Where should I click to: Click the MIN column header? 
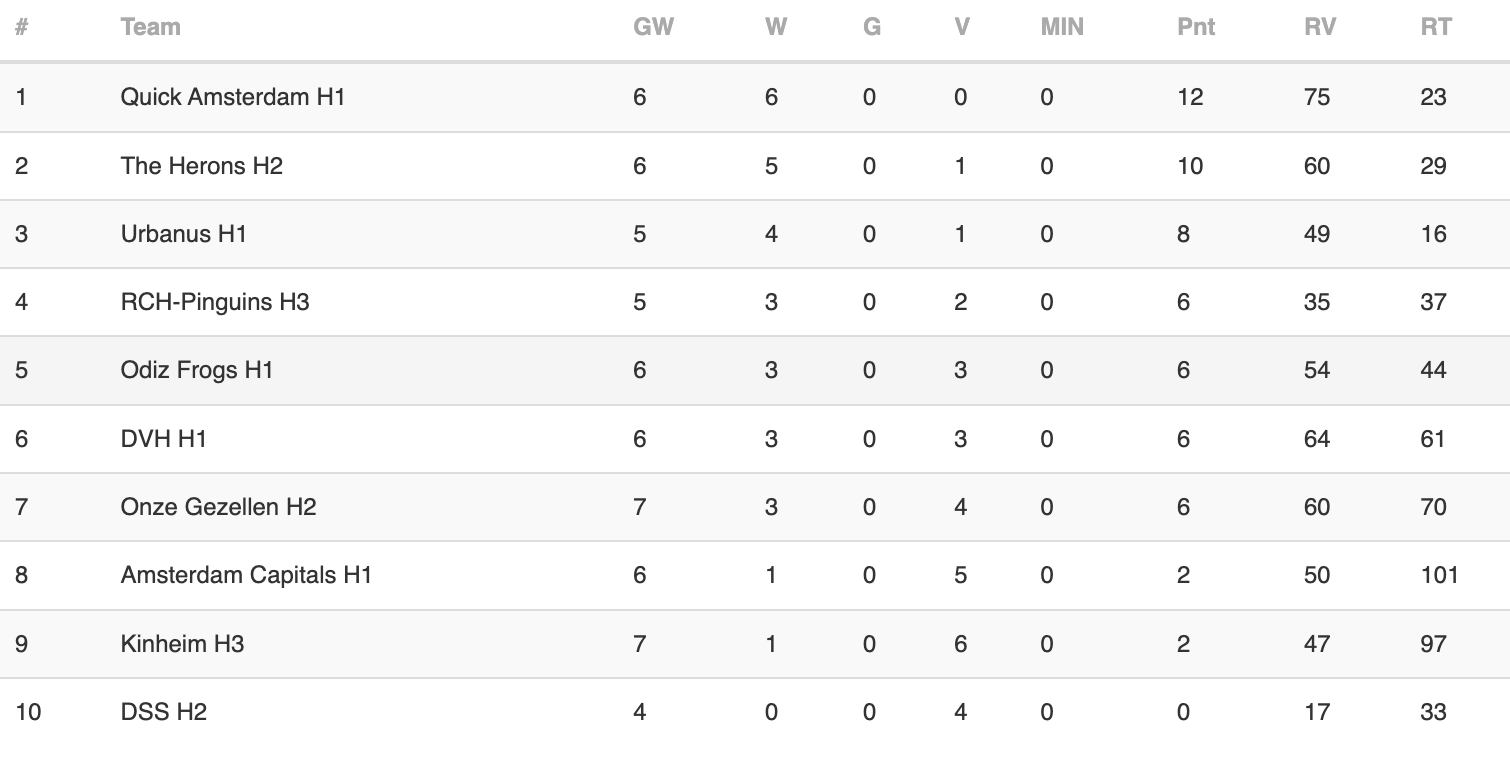tap(1062, 27)
